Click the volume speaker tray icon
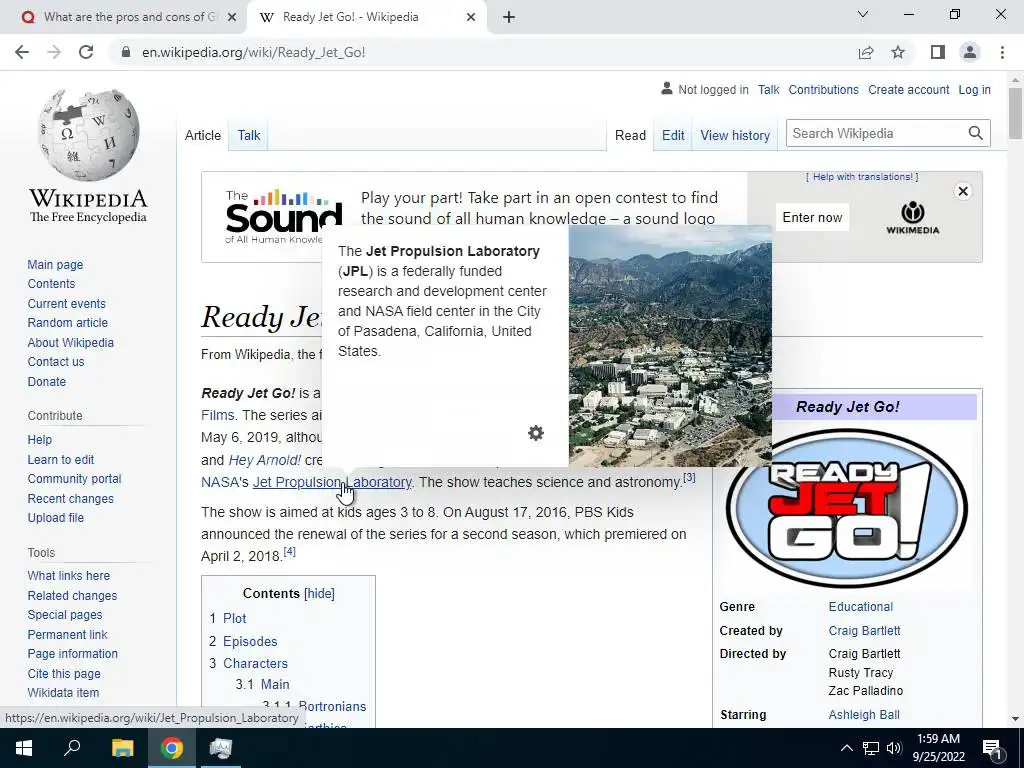Screen dimensions: 1024x768 [x=894, y=748]
